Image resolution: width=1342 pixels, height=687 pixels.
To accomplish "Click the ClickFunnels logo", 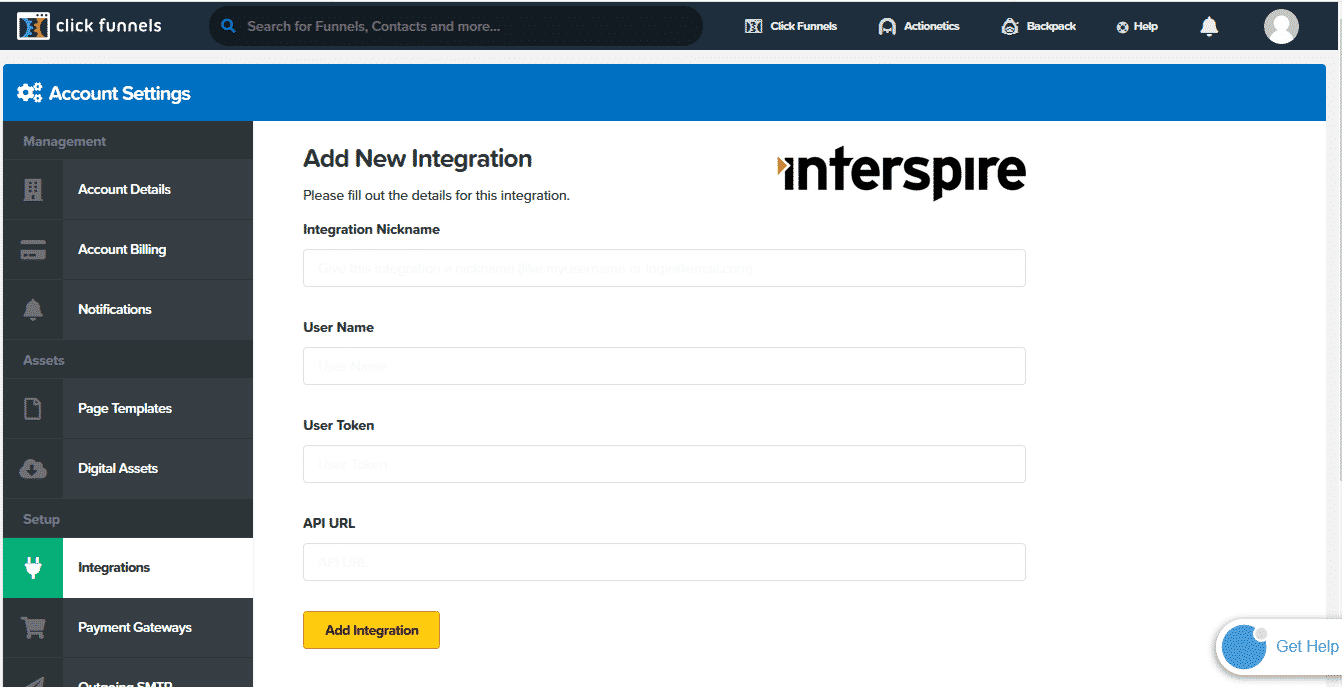I will coord(89,26).
